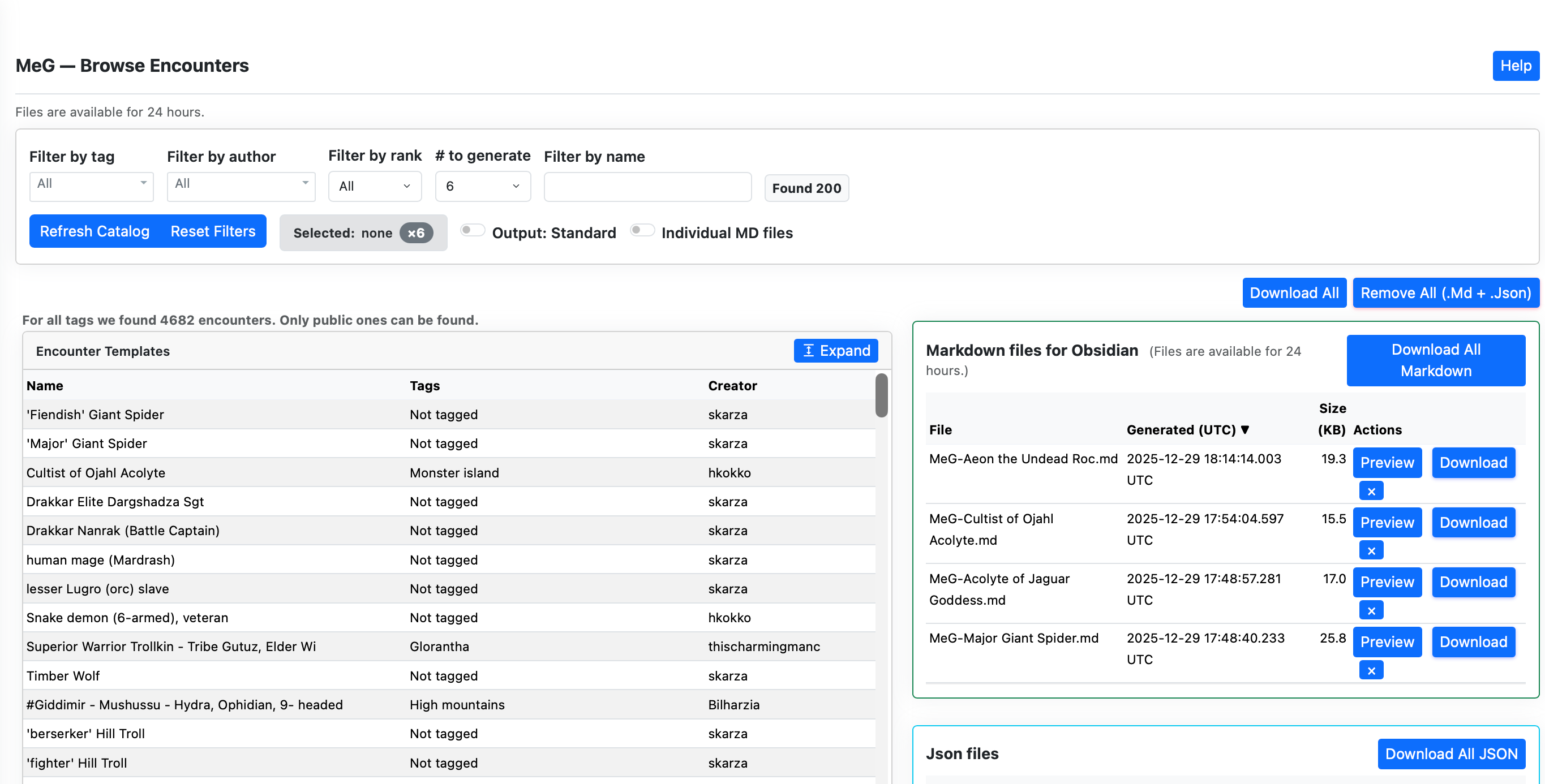Screen dimensions: 1545x784
Task: Click the Name column header
Action: click(45, 386)
